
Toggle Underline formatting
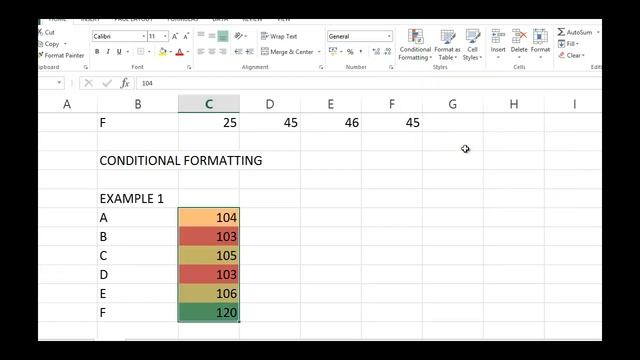pyautogui.click(x=119, y=52)
